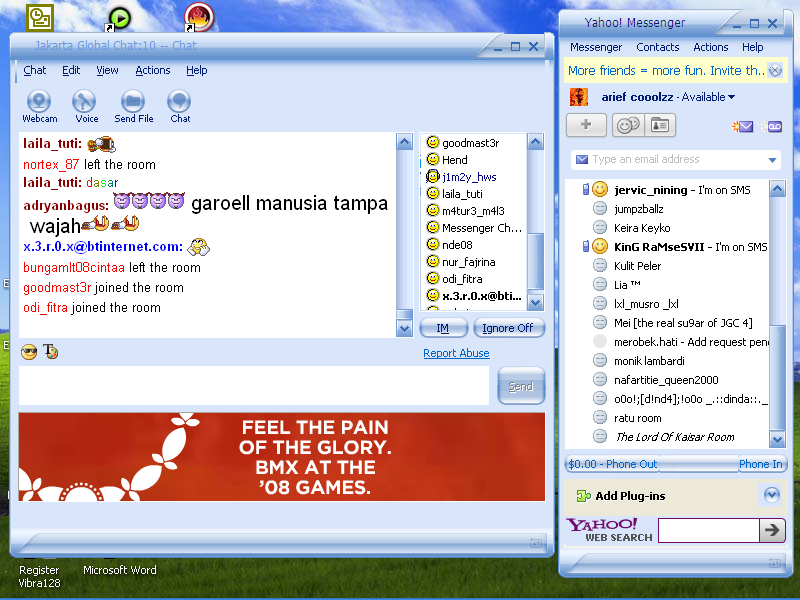Open the Edit menu in chat window
The height and width of the screenshot is (600, 800).
coord(71,70)
